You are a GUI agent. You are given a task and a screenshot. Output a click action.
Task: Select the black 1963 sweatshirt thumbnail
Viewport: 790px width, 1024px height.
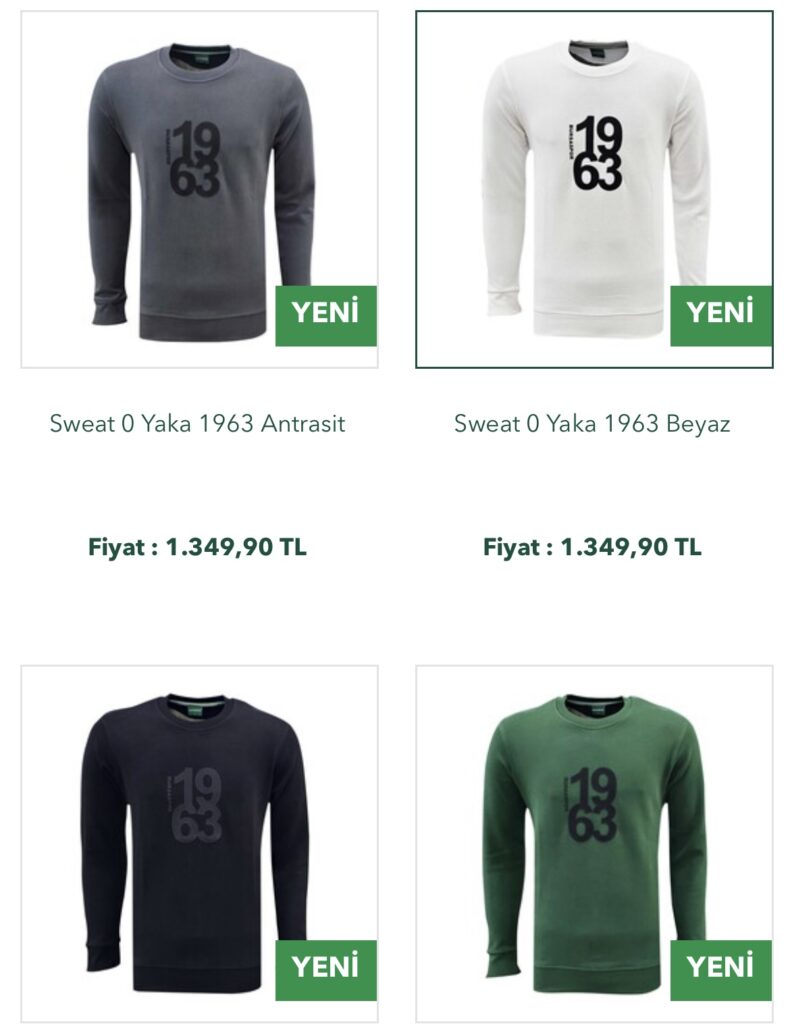pos(199,844)
